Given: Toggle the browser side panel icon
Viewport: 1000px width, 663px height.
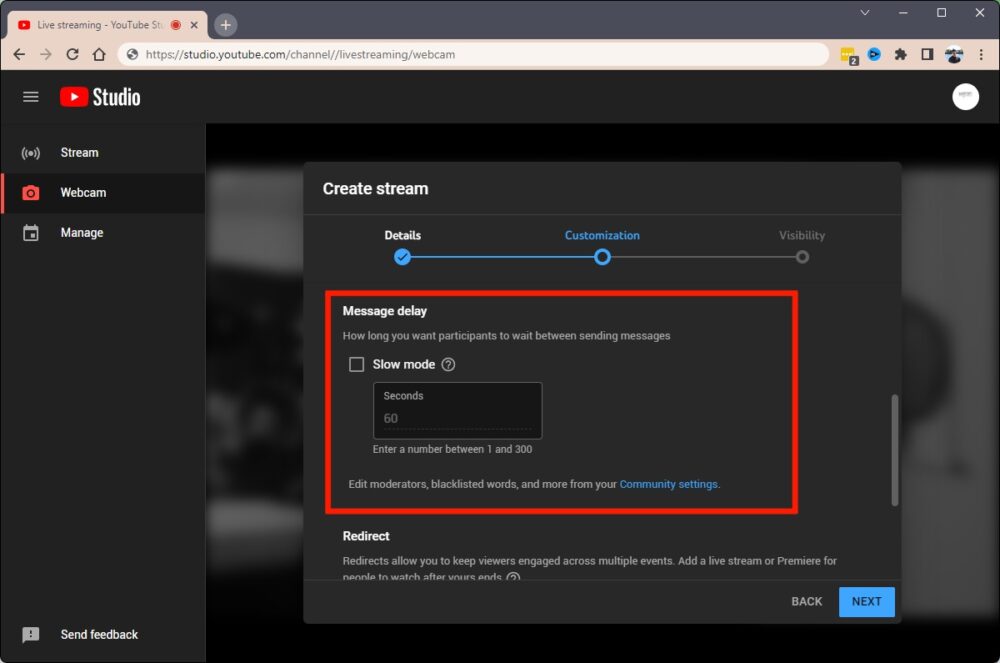Looking at the screenshot, I should tap(927, 55).
